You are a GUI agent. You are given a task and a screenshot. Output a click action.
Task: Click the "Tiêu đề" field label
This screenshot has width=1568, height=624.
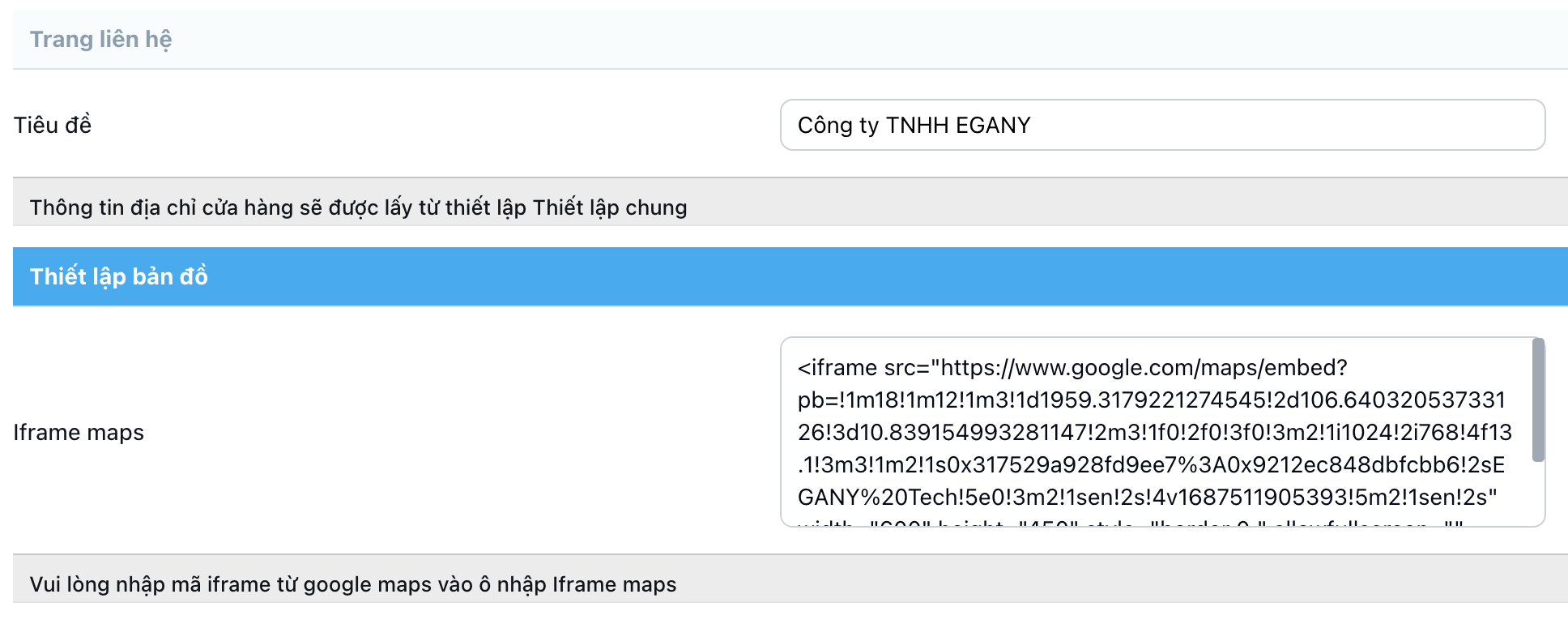[x=53, y=126]
